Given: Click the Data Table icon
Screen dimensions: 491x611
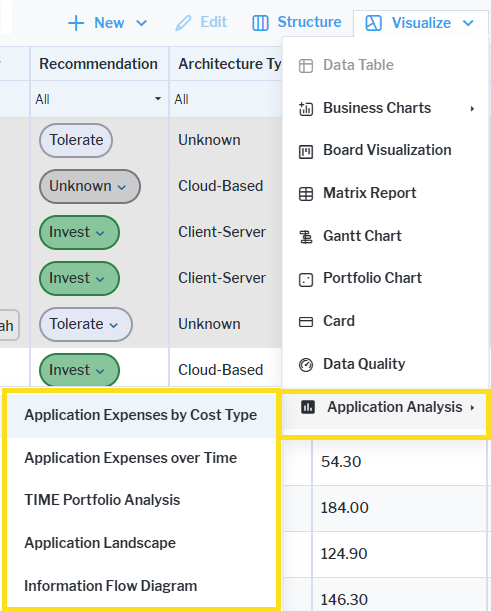Looking at the screenshot, I should 306,65.
